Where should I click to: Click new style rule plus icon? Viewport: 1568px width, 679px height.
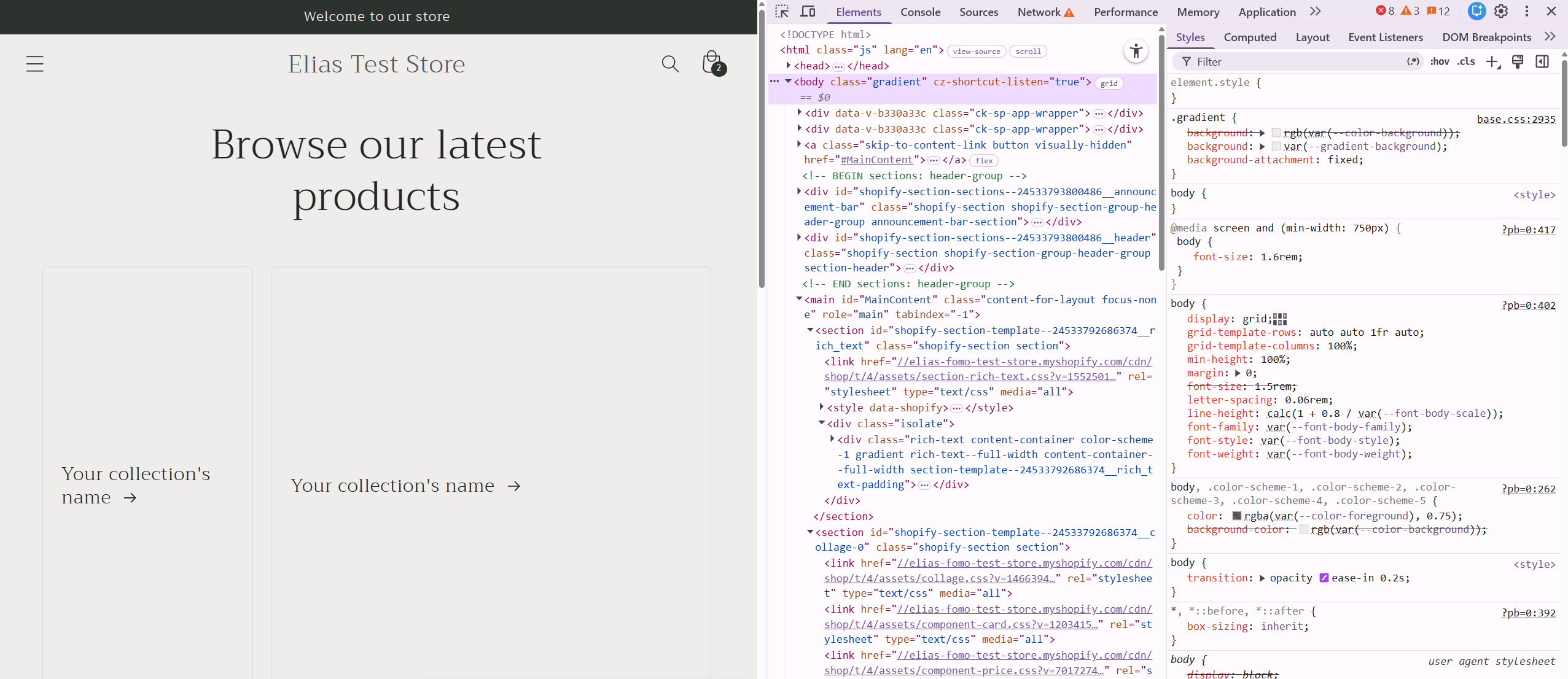pyautogui.click(x=1492, y=61)
